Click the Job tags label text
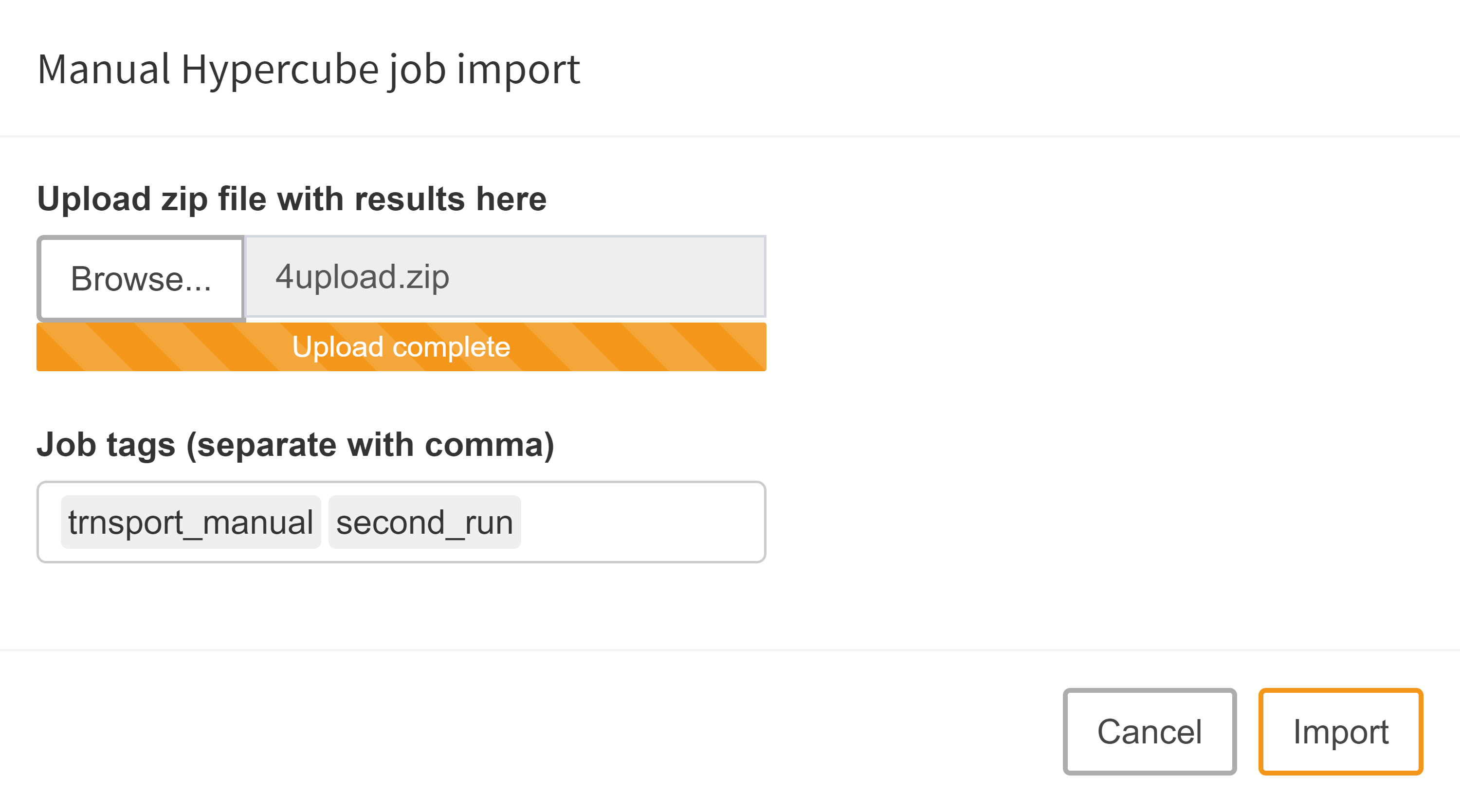The width and height of the screenshot is (1460, 812). click(295, 444)
